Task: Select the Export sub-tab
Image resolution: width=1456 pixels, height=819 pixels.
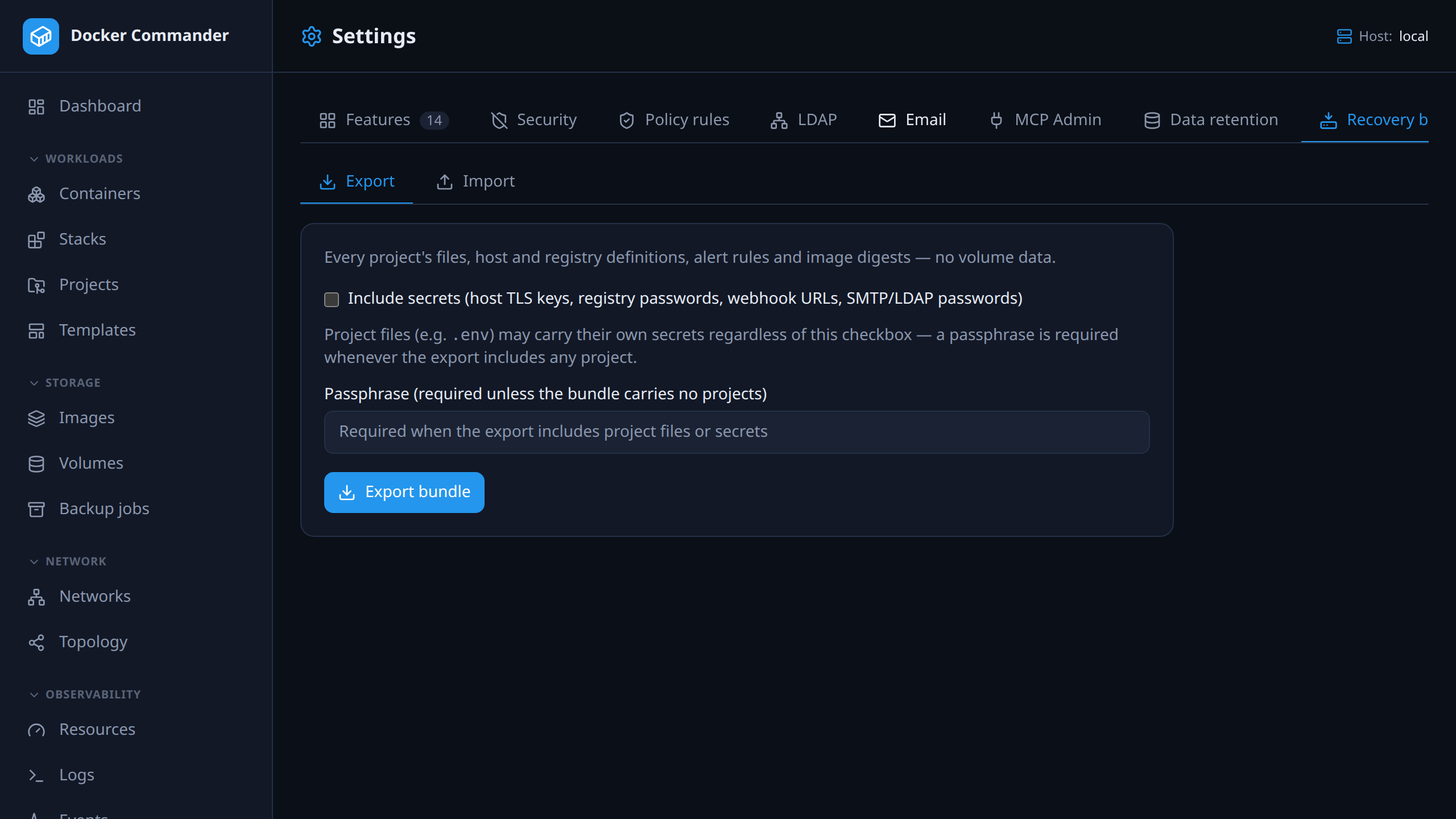Action: [357, 181]
